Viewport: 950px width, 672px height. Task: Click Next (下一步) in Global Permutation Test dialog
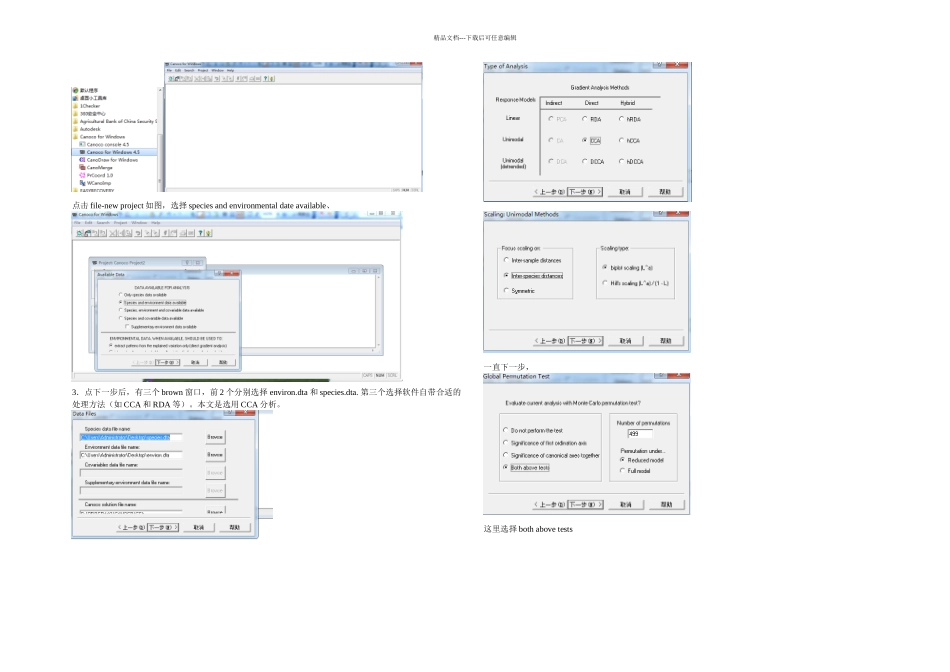tap(585, 504)
